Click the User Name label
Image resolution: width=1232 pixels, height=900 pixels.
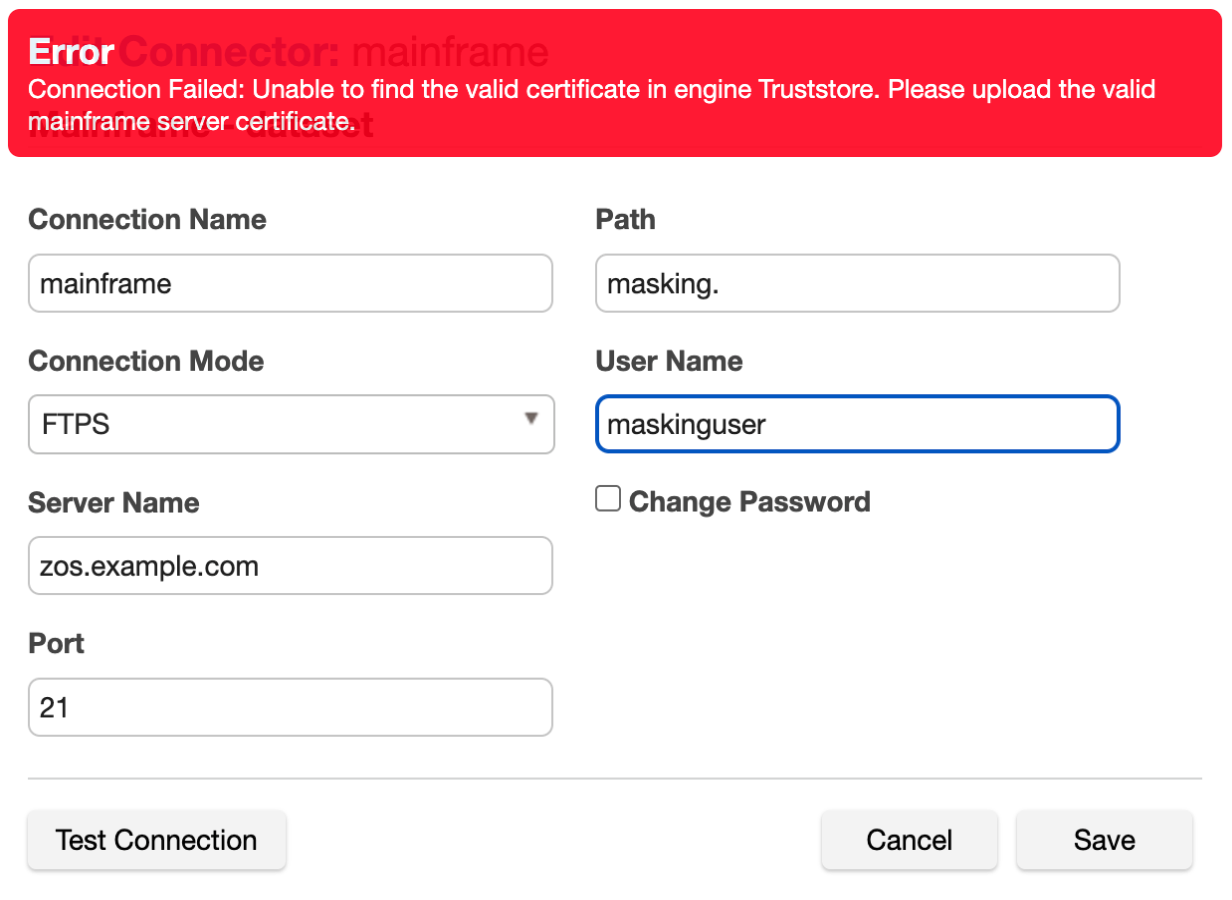point(669,361)
